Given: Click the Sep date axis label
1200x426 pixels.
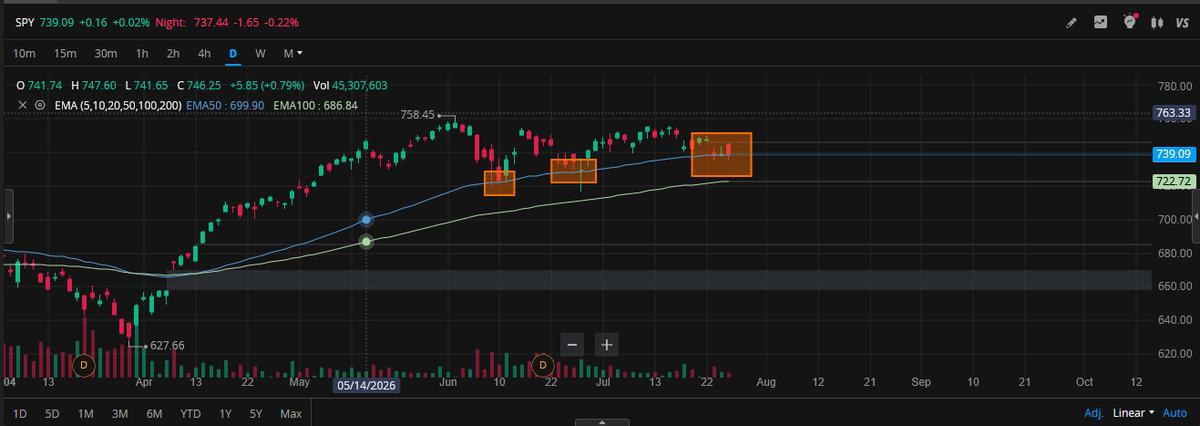Looking at the screenshot, I should point(921,382).
